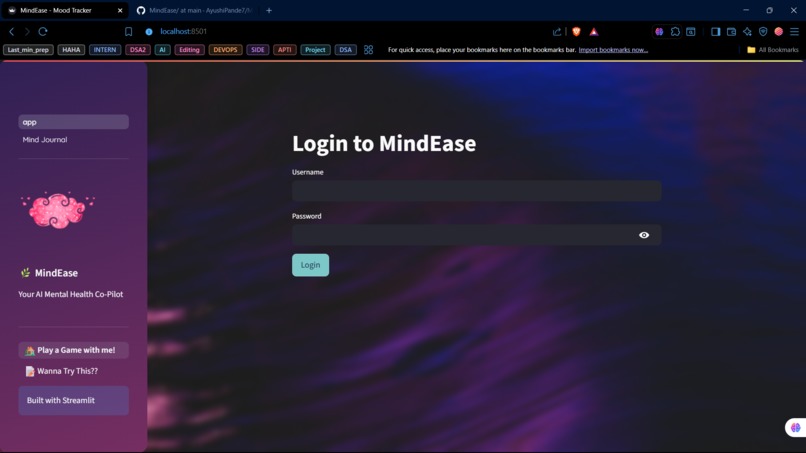Open the floating brain widget at the bottom right

[796, 427]
